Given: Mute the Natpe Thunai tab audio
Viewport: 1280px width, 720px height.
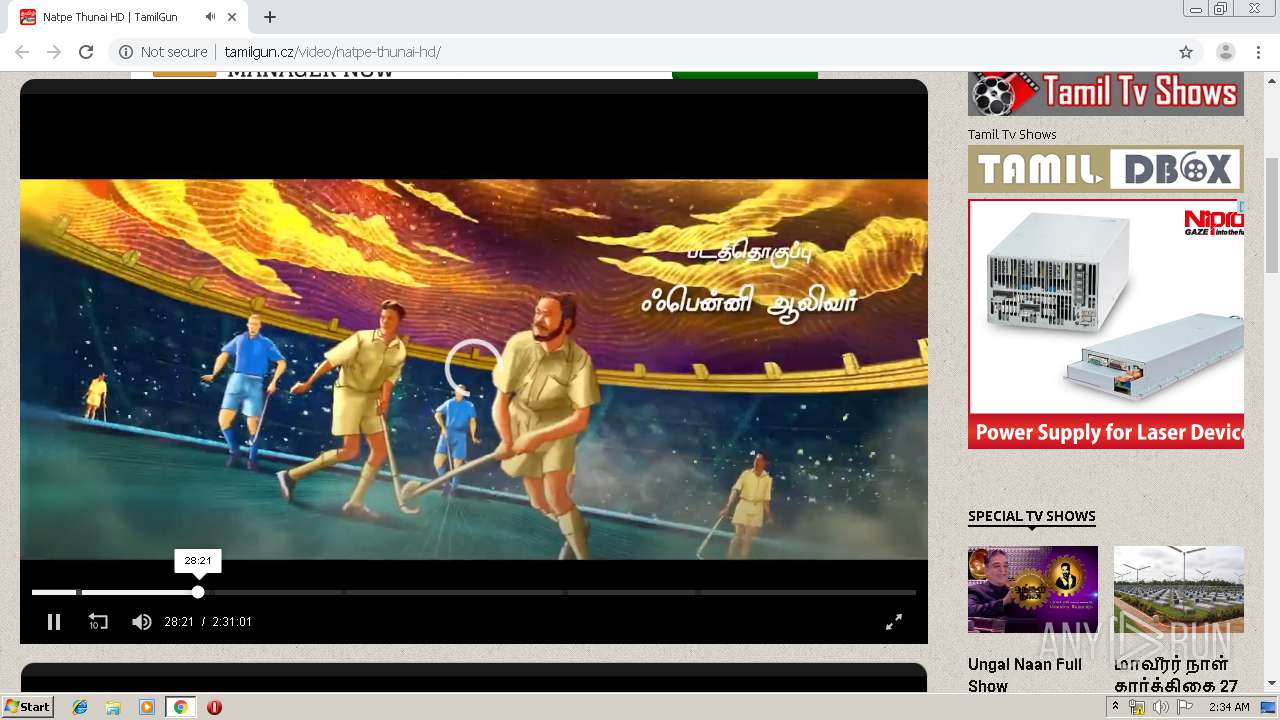Looking at the screenshot, I should 210,17.
